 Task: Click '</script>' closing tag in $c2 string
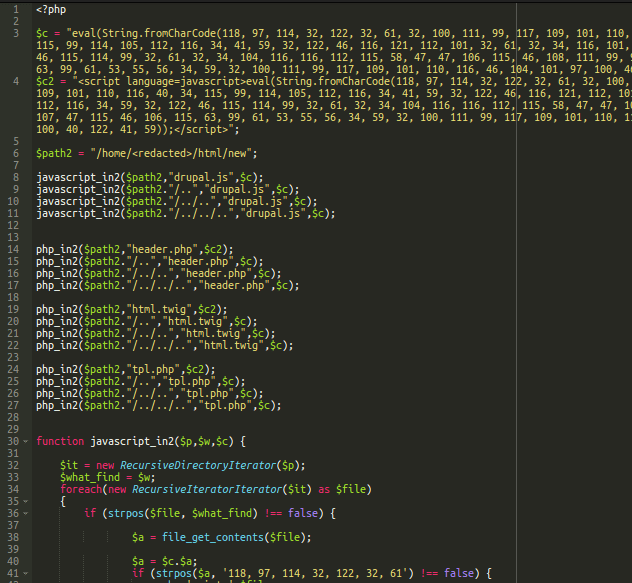201,129
